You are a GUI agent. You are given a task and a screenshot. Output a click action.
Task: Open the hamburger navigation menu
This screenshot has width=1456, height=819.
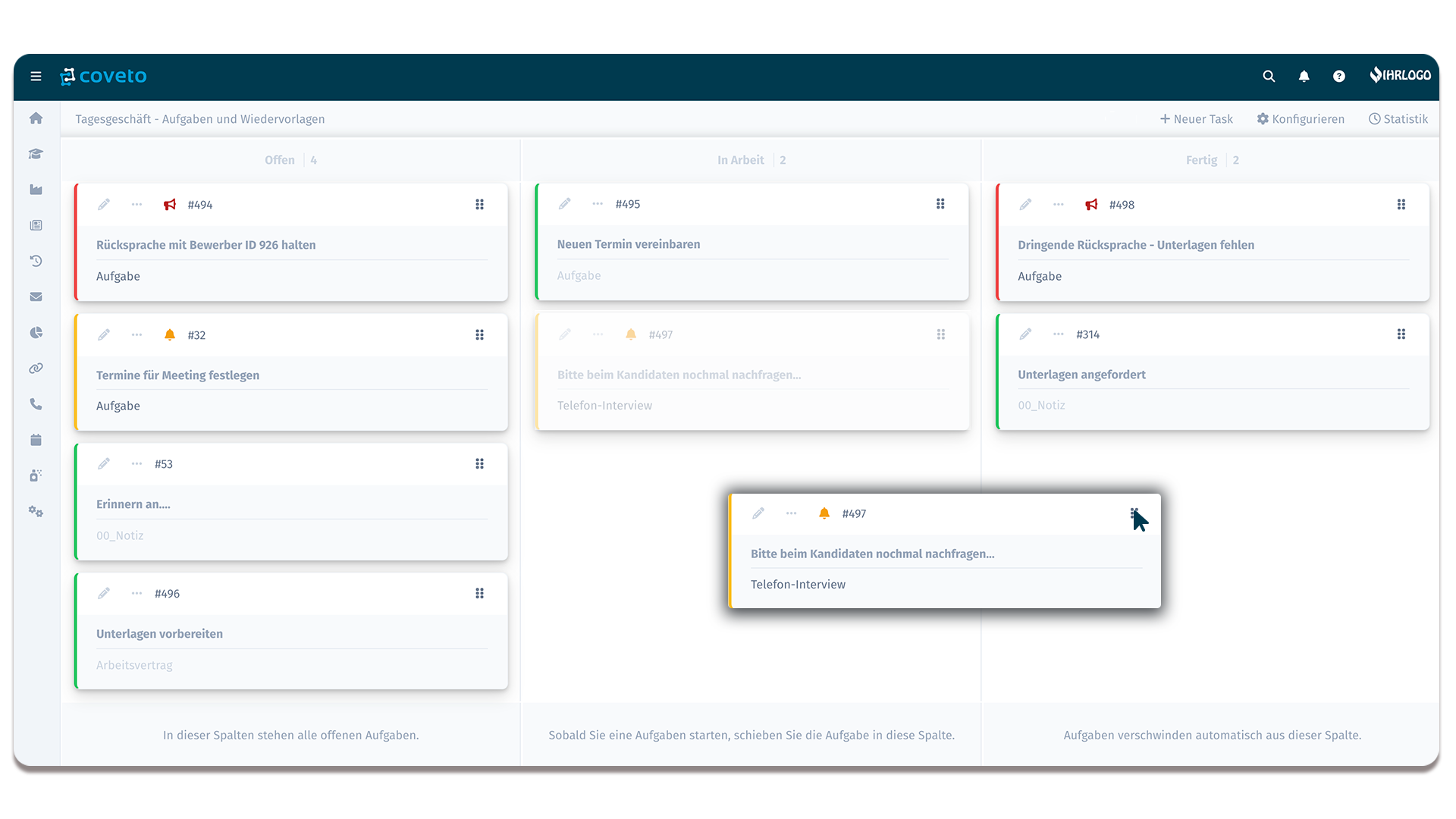click(x=36, y=76)
